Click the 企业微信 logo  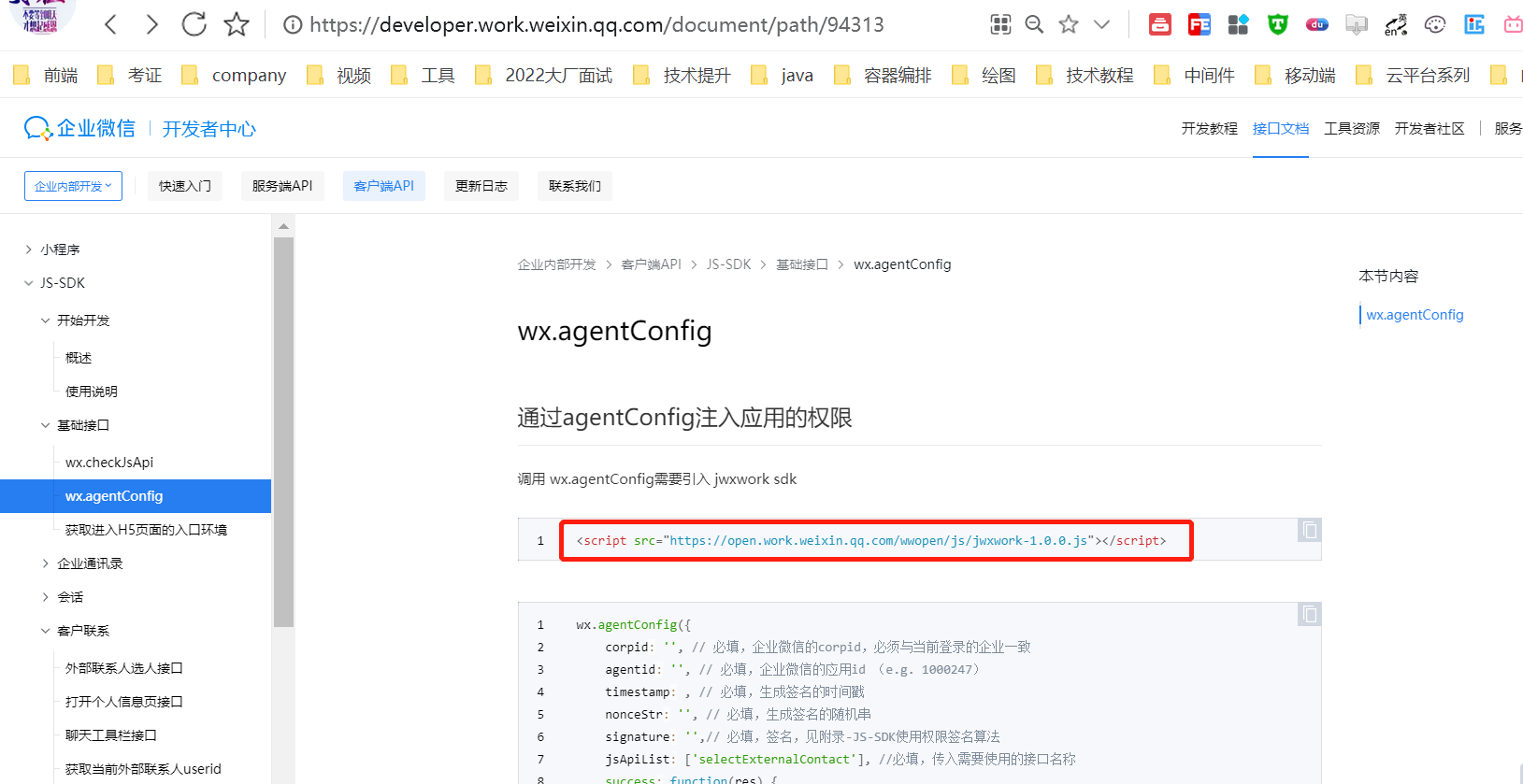click(79, 128)
